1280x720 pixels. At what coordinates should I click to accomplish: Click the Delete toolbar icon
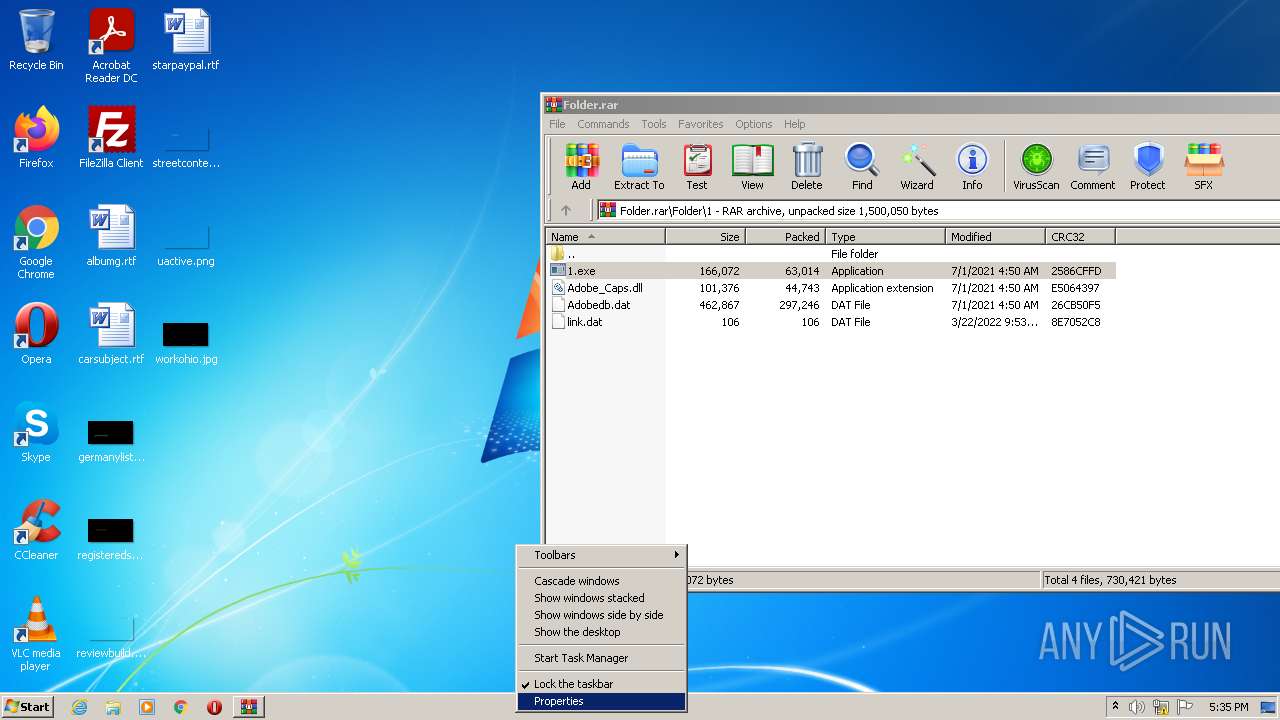click(807, 166)
